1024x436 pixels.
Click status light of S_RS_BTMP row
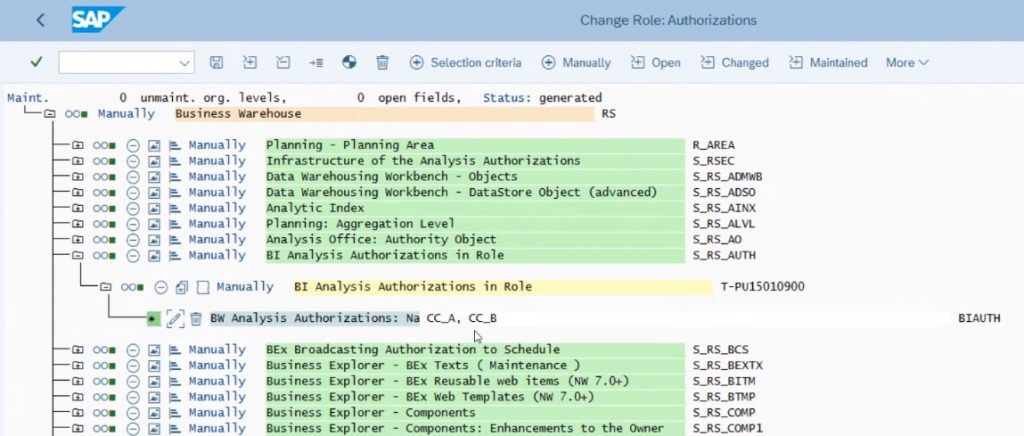(x=104, y=396)
